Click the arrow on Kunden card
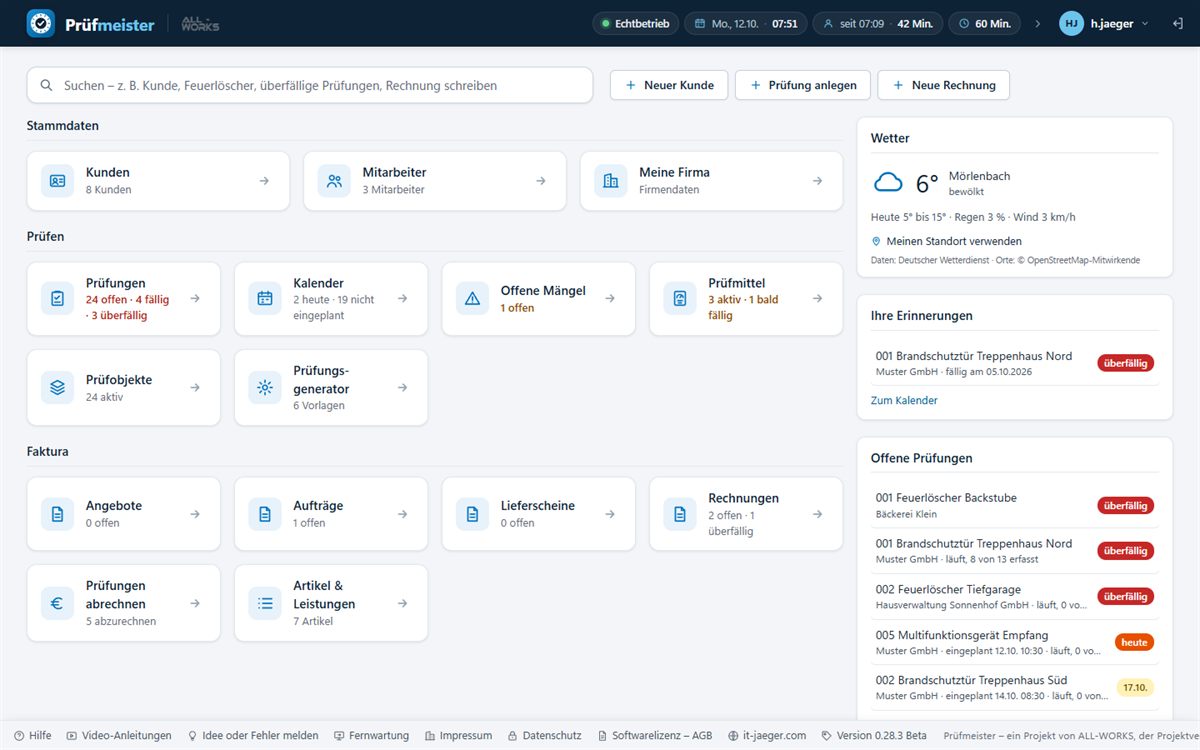 coord(264,181)
